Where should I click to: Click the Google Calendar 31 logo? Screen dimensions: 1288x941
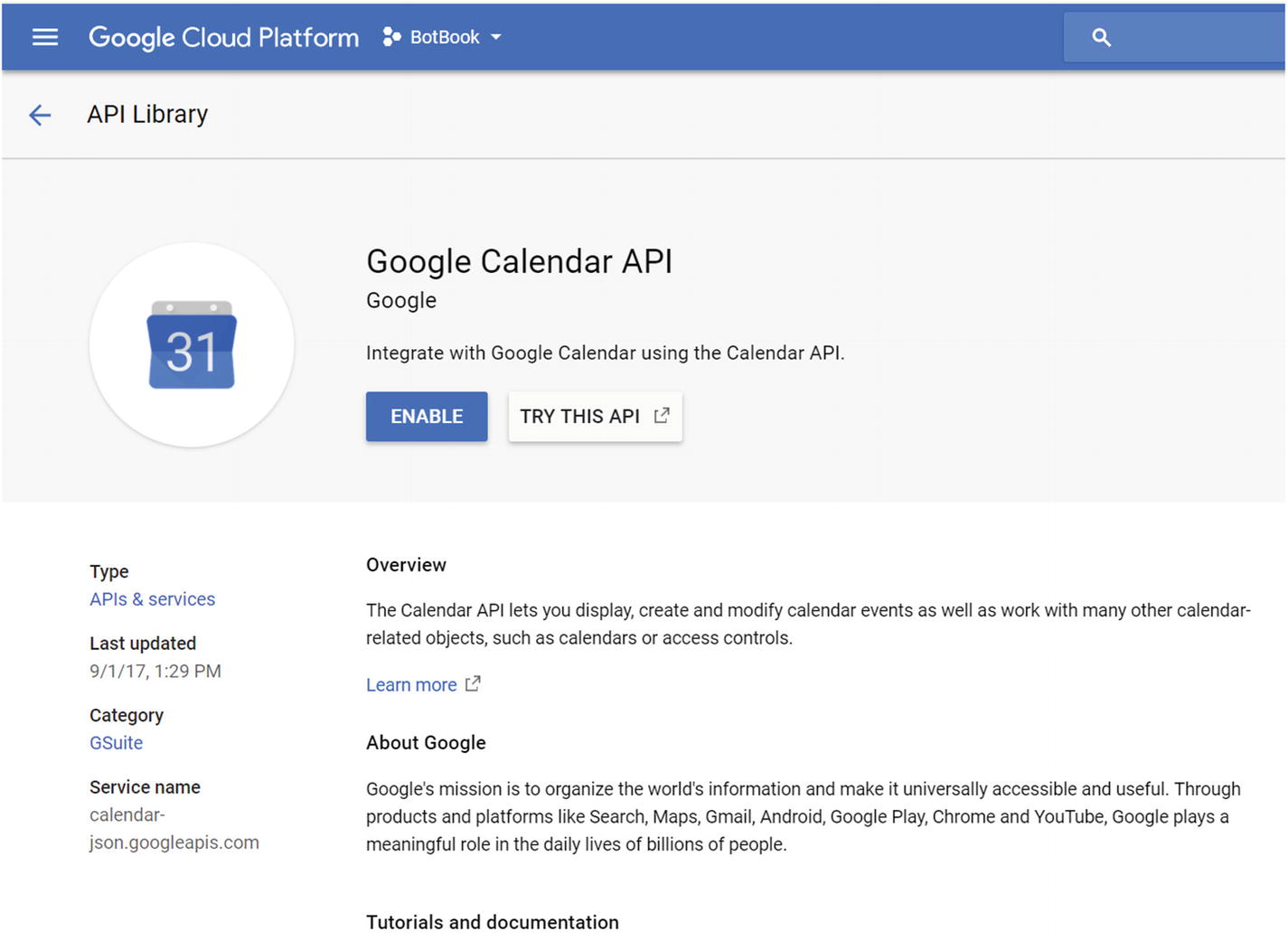point(192,345)
